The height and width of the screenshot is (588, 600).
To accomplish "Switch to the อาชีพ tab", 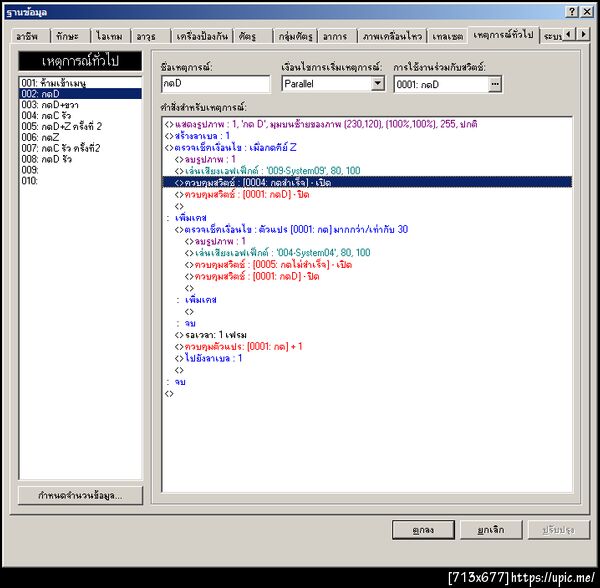I will 30,36.
